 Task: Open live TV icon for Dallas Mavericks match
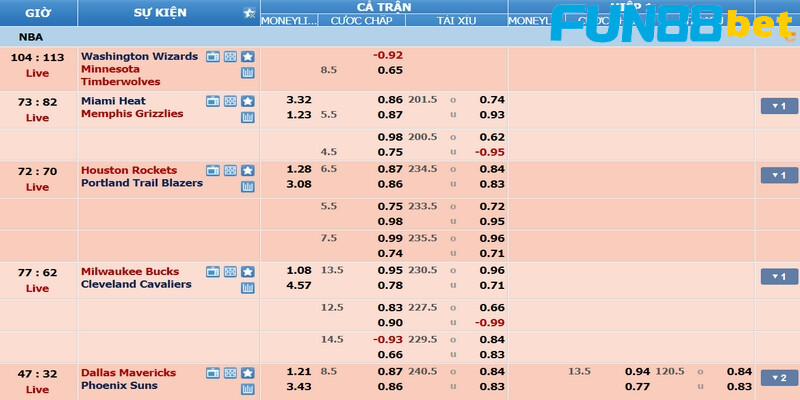pos(213,373)
